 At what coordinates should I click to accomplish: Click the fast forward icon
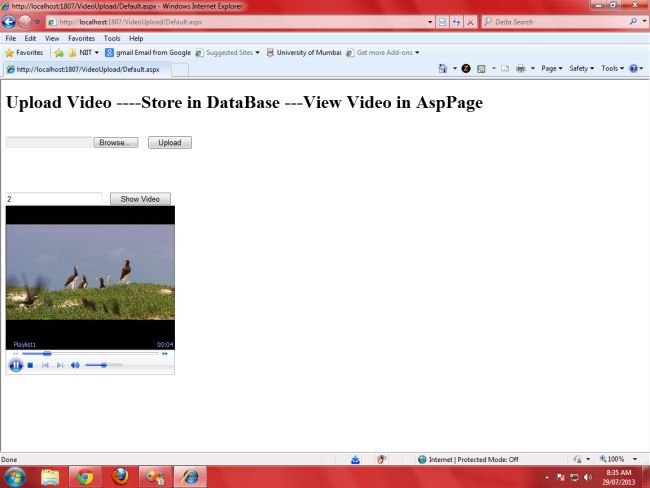click(x=165, y=354)
